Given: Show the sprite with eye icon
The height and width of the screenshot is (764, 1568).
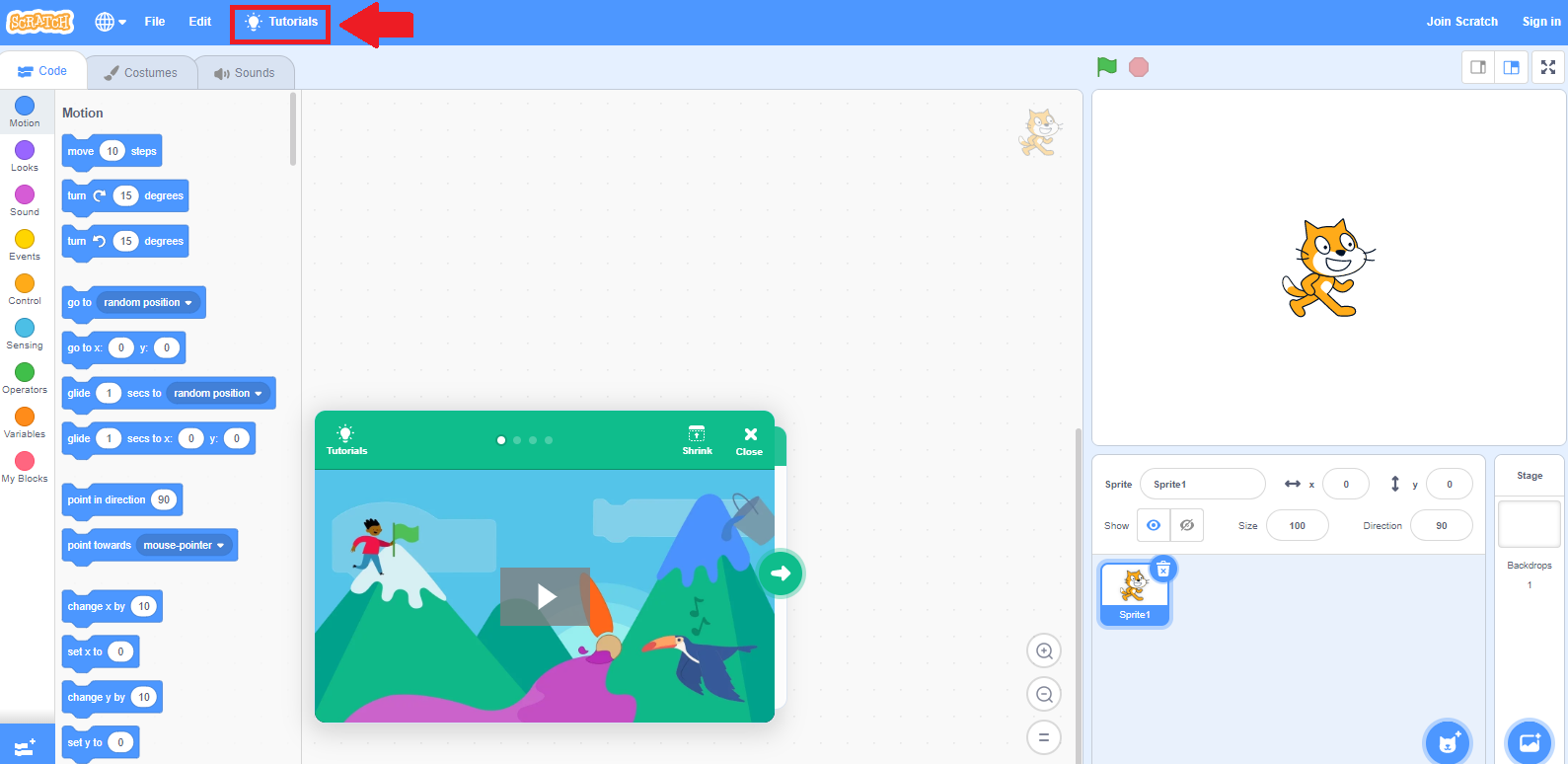Looking at the screenshot, I should click(1154, 525).
